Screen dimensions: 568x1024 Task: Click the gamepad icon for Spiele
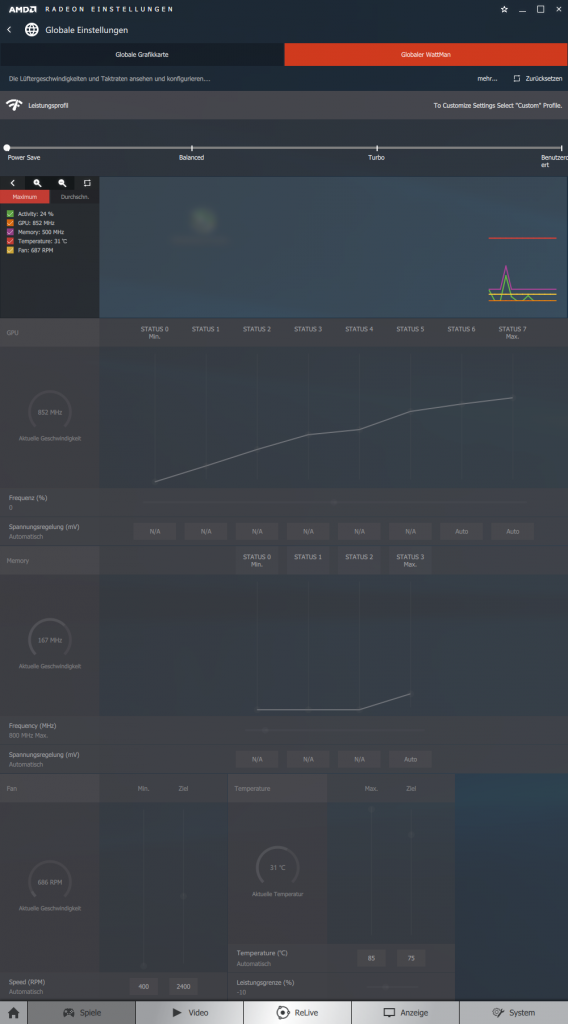69,1013
